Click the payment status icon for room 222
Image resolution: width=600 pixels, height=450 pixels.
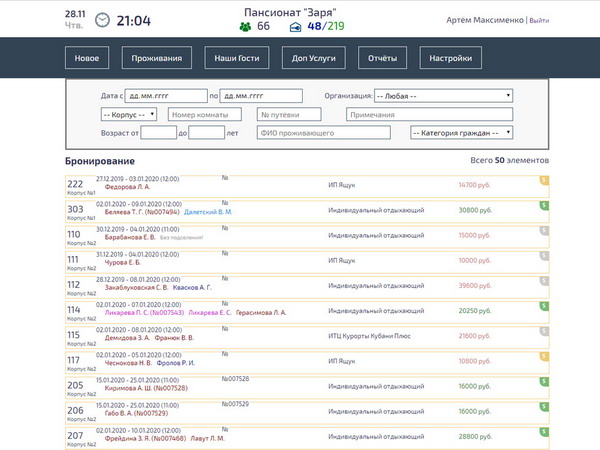click(544, 180)
